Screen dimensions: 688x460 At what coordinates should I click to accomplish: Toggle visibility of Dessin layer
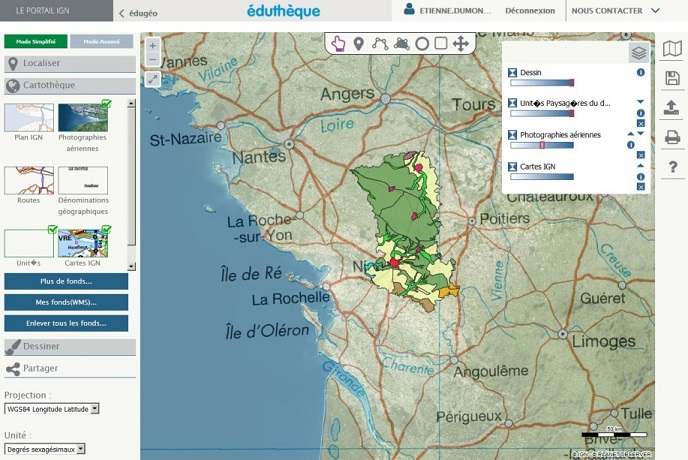pyautogui.click(x=512, y=72)
